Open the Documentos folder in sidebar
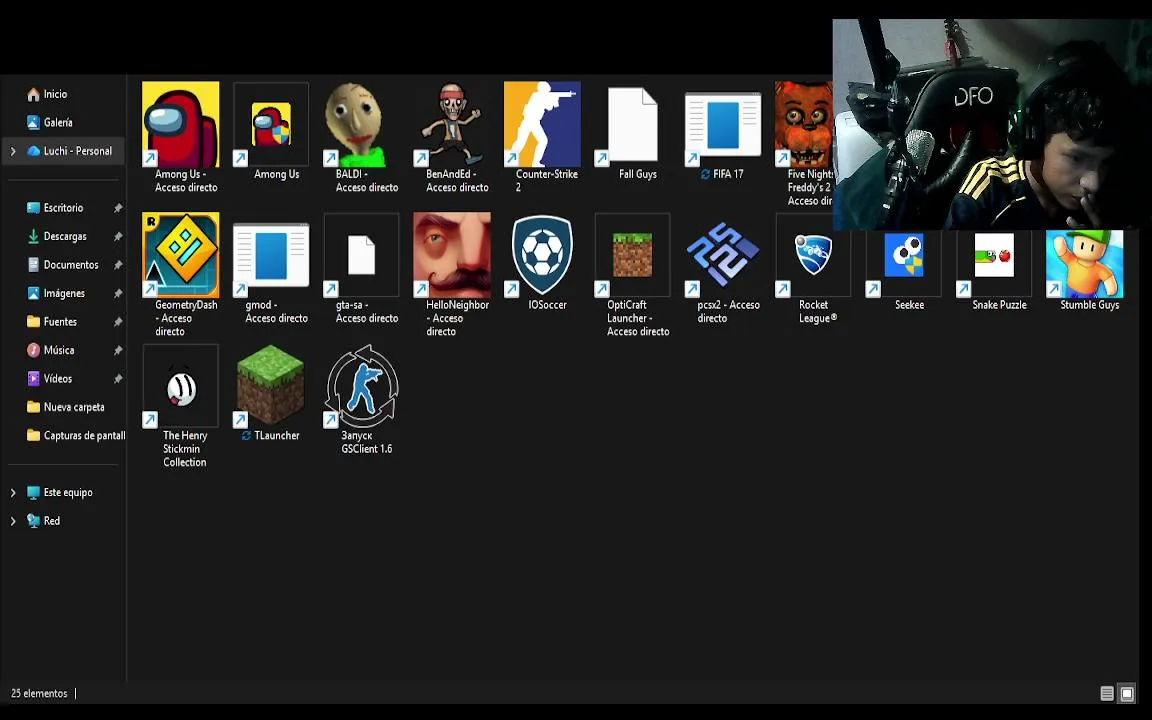Screen dimensions: 1152x720 [71, 264]
